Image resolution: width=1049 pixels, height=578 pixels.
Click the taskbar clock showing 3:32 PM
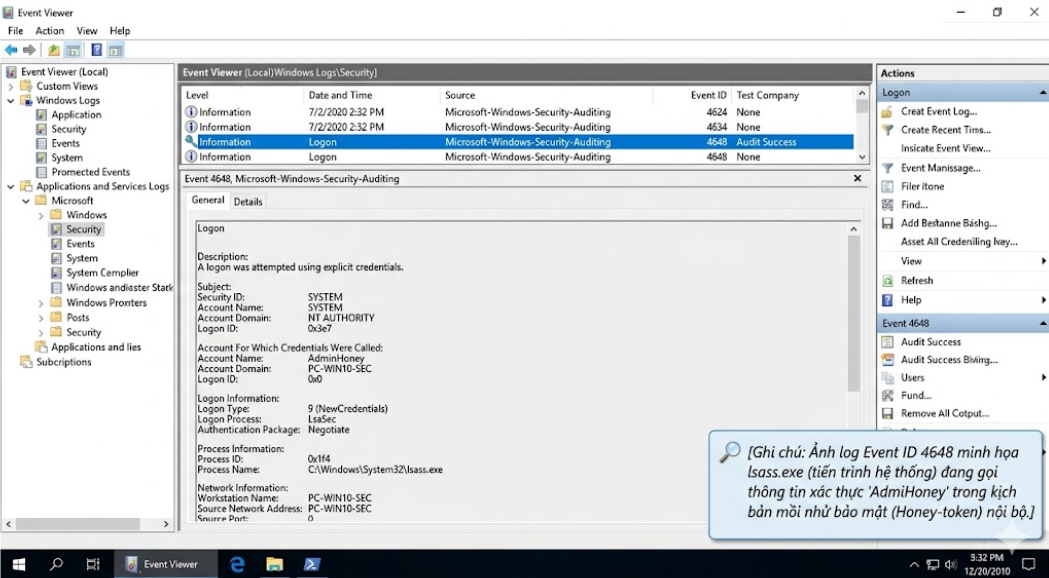986,565
